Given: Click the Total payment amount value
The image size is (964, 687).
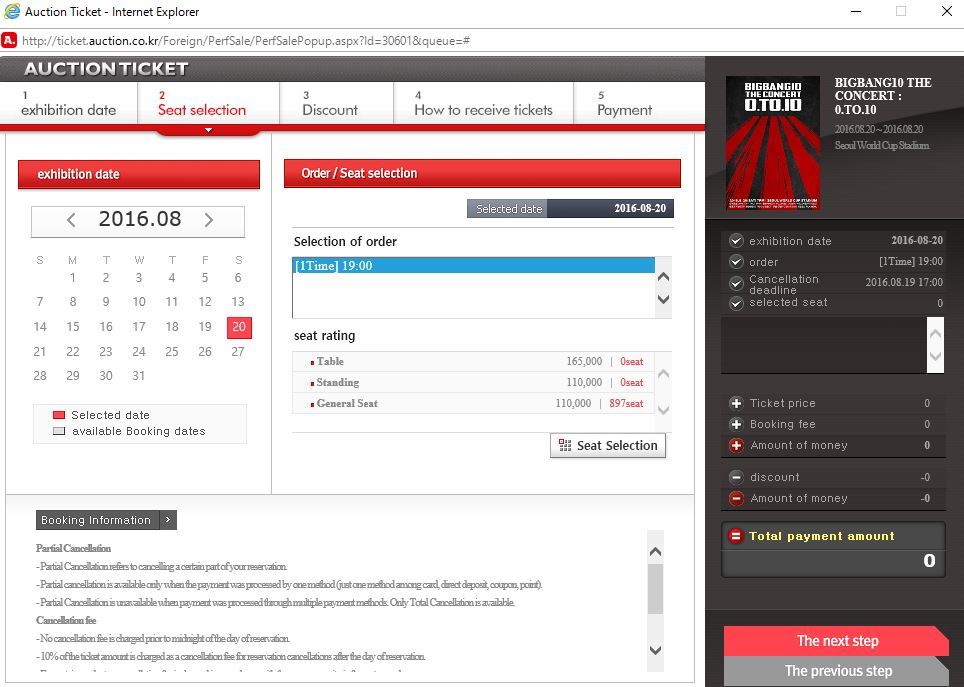Looking at the screenshot, I should [x=929, y=561].
